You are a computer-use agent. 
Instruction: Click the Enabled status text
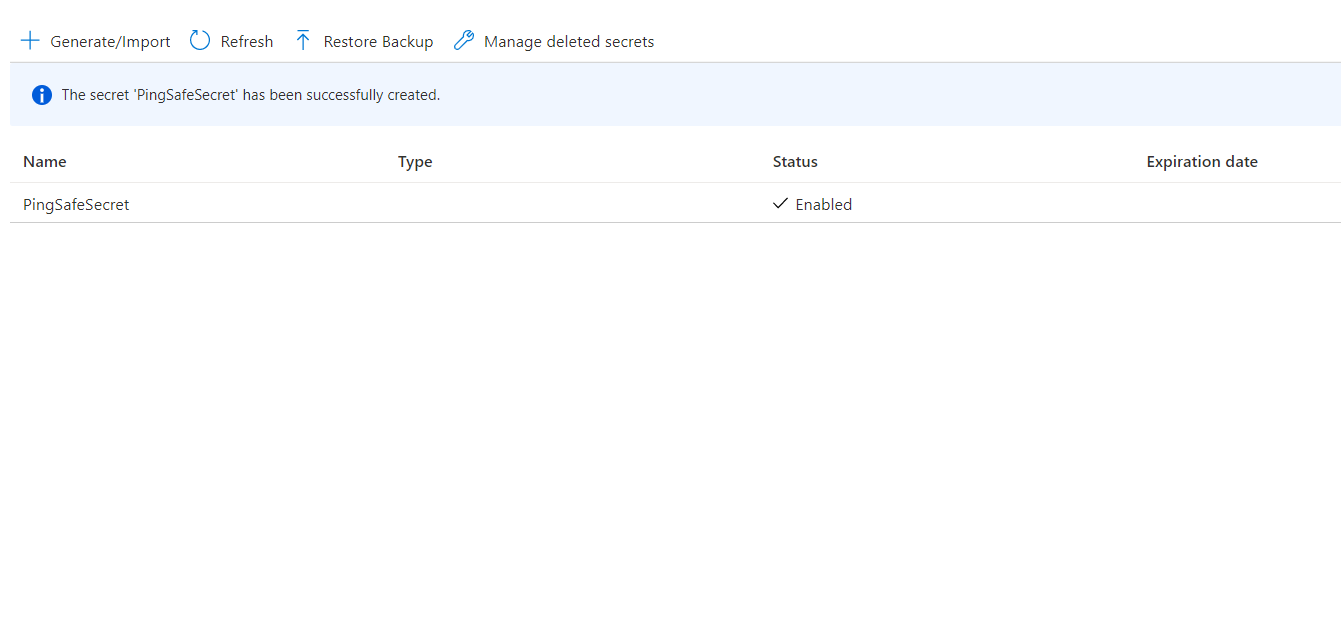tap(824, 205)
